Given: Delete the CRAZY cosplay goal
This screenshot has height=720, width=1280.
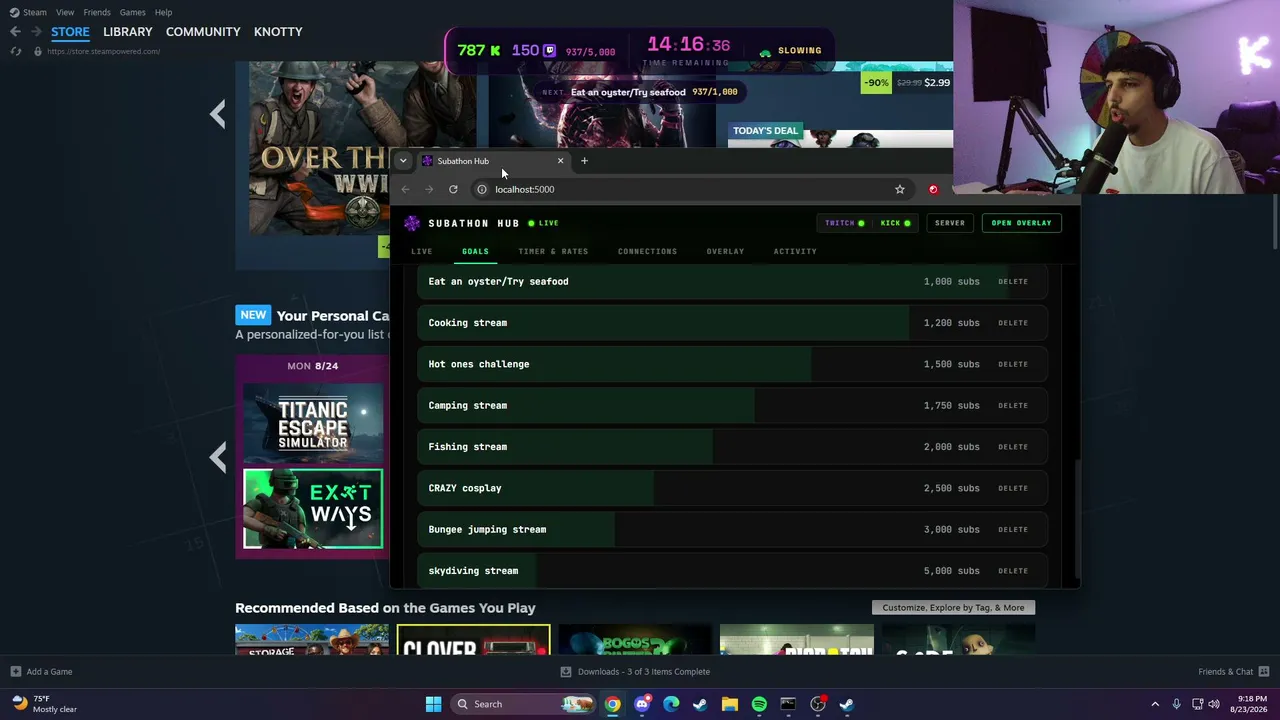Looking at the screenshot, I should pyautogui.click(x=1013, y=488).
